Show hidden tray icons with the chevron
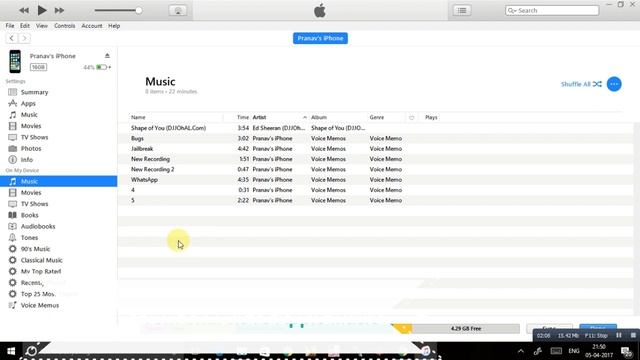This screenshot has width=640, height=360. coord(521,351)
